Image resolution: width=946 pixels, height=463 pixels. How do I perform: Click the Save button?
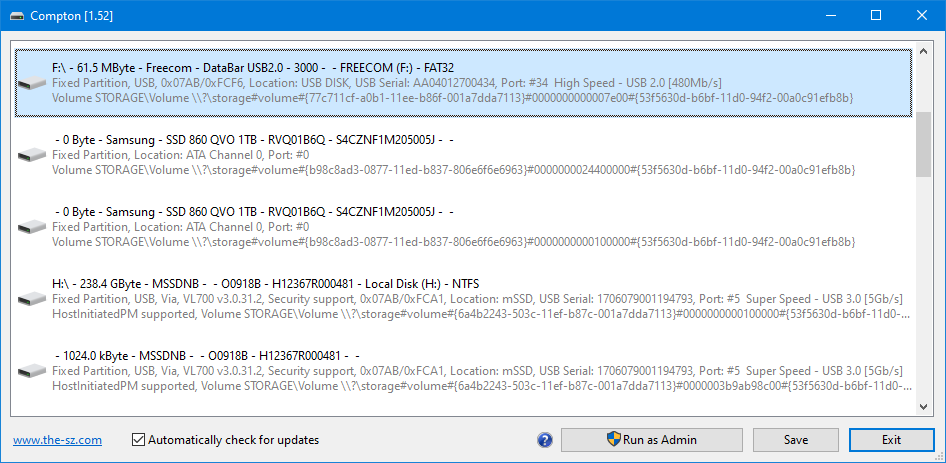click(796, 439)
